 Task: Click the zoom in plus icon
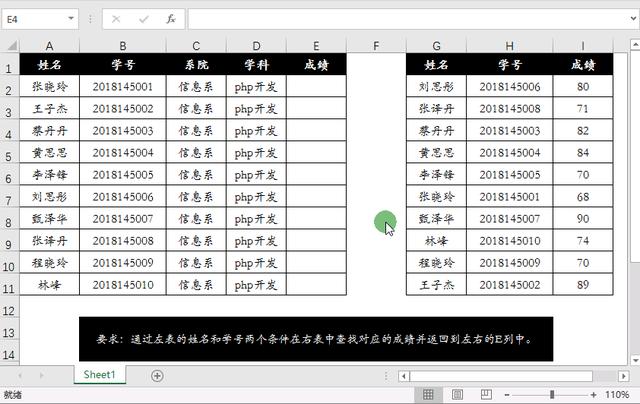click(x=593, y=395)
